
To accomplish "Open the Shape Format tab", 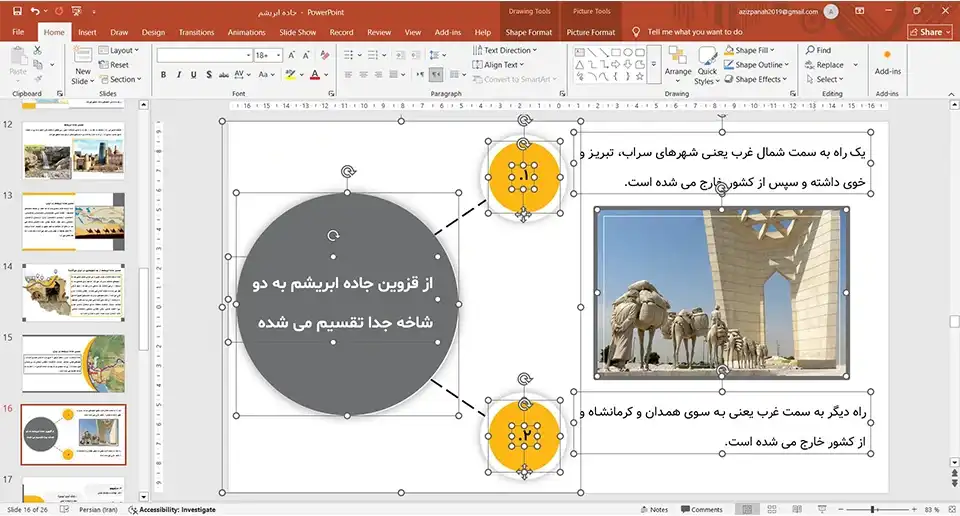I will (528, 32).
